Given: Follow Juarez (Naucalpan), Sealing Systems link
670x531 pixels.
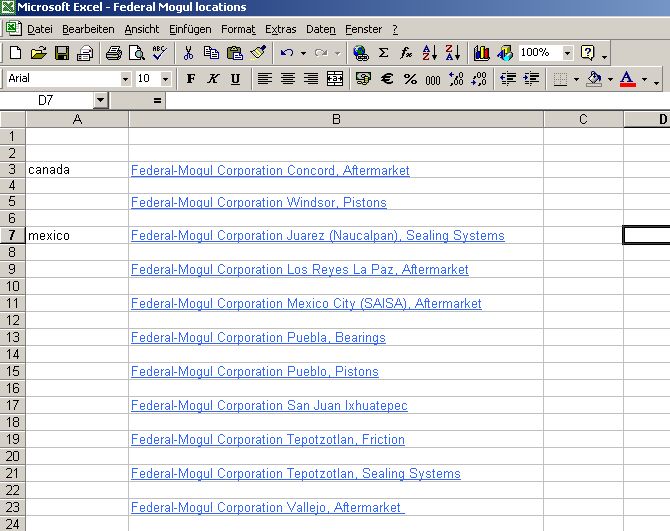Looking at the screenshot, I should click(317, 235).
